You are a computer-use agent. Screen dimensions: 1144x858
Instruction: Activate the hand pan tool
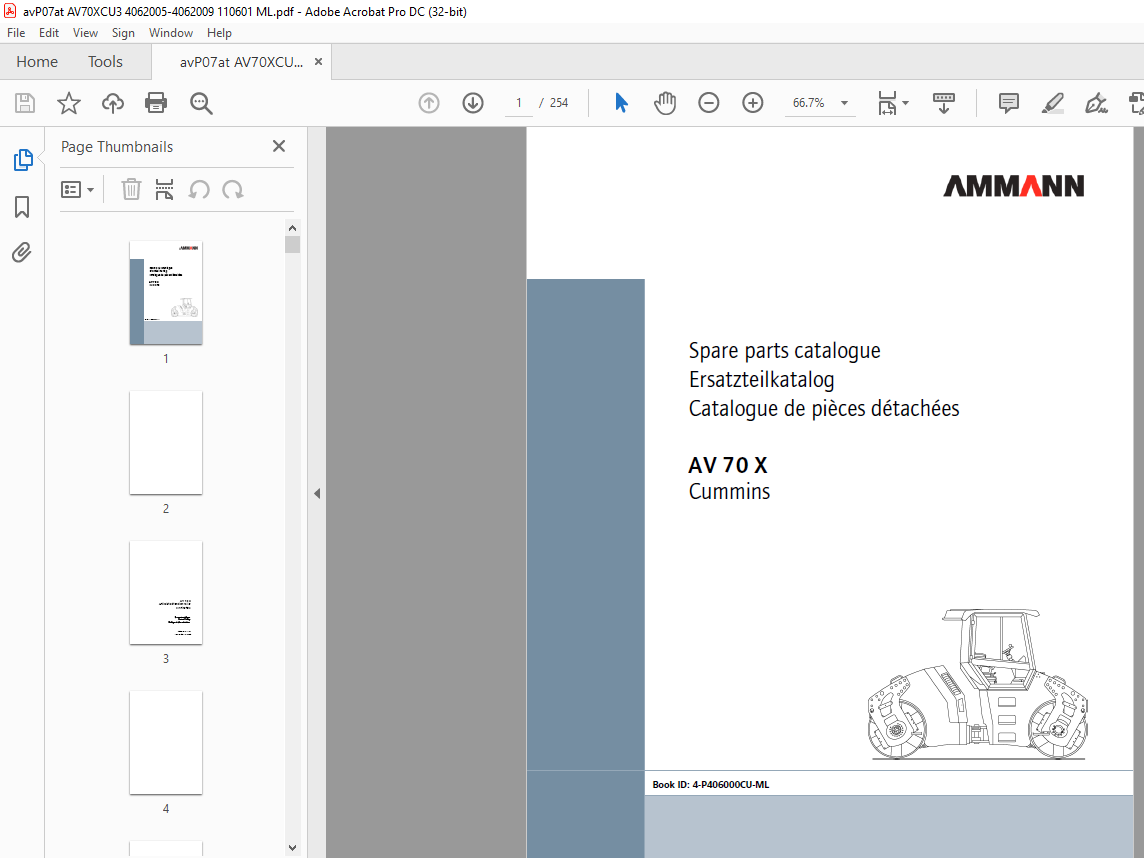665,103
